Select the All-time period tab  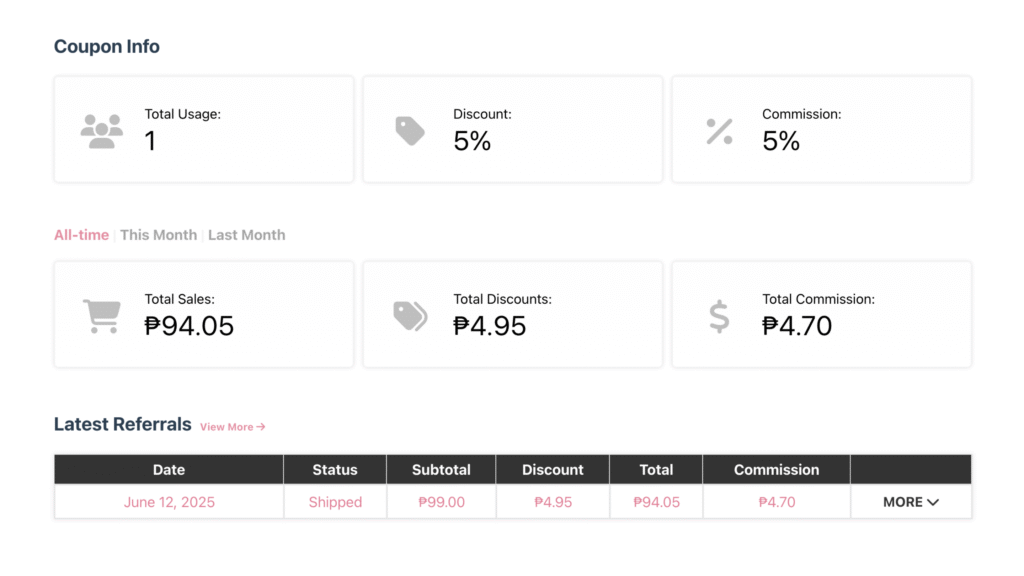pyautogui.click(x=81, y=235)
